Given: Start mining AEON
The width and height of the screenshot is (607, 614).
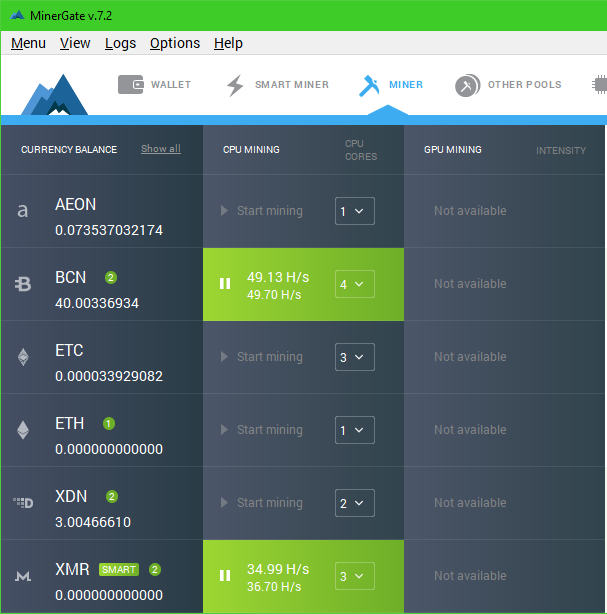Looking at the screenshot, I should [x=262, y=211].
